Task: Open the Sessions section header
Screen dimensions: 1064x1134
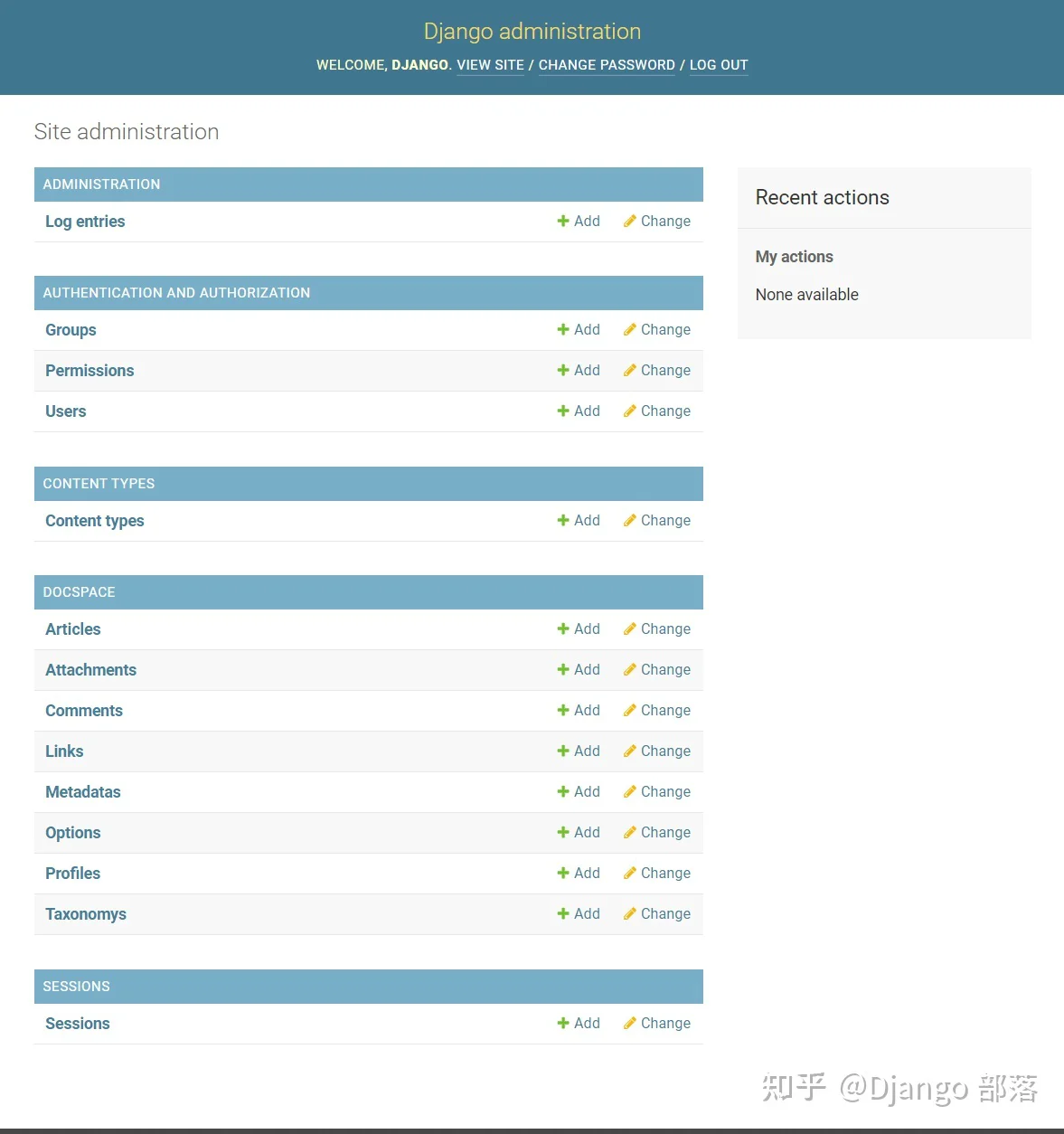Action: [76, 987]
